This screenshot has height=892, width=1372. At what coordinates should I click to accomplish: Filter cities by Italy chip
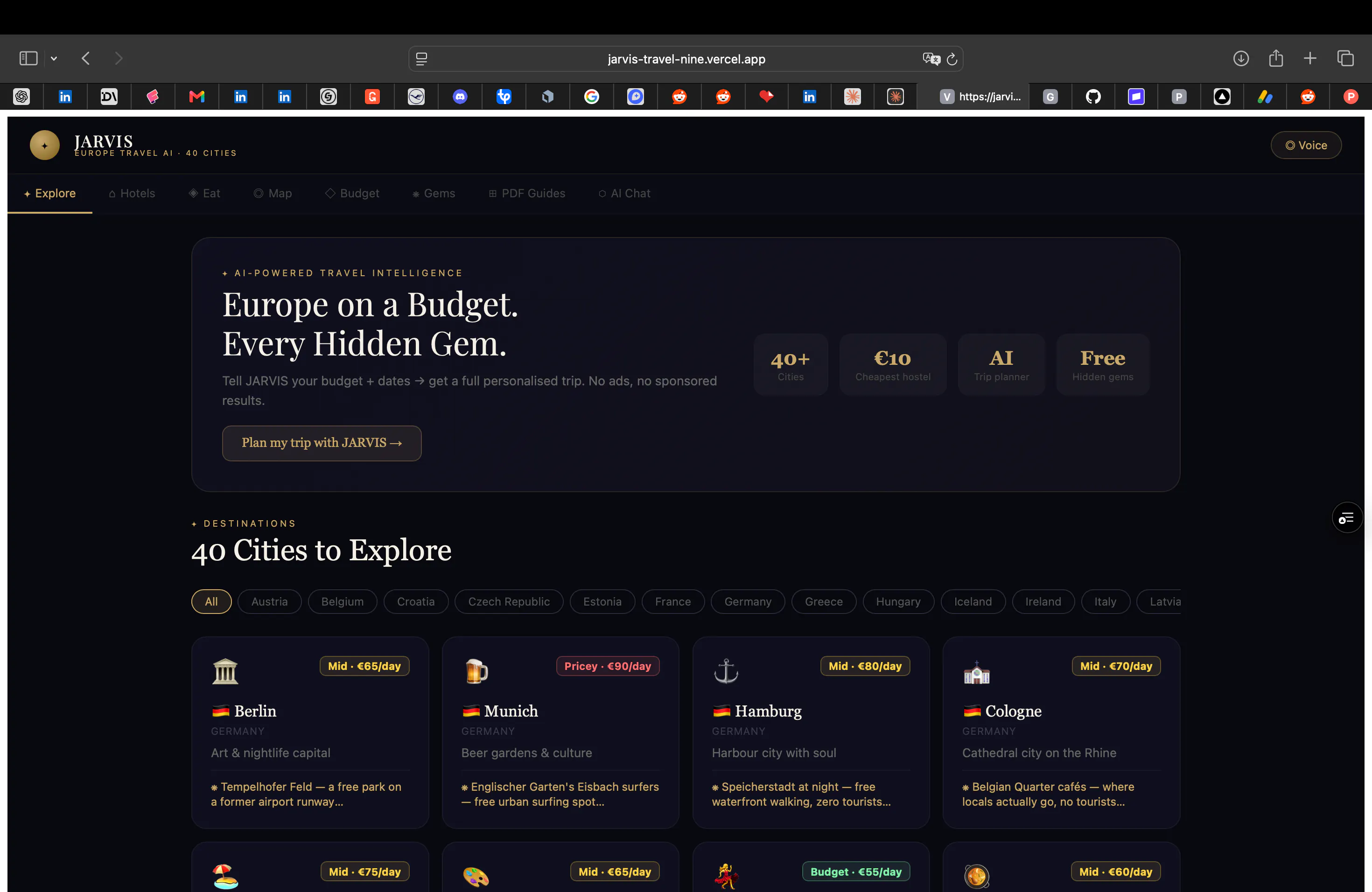(1105, 601)
